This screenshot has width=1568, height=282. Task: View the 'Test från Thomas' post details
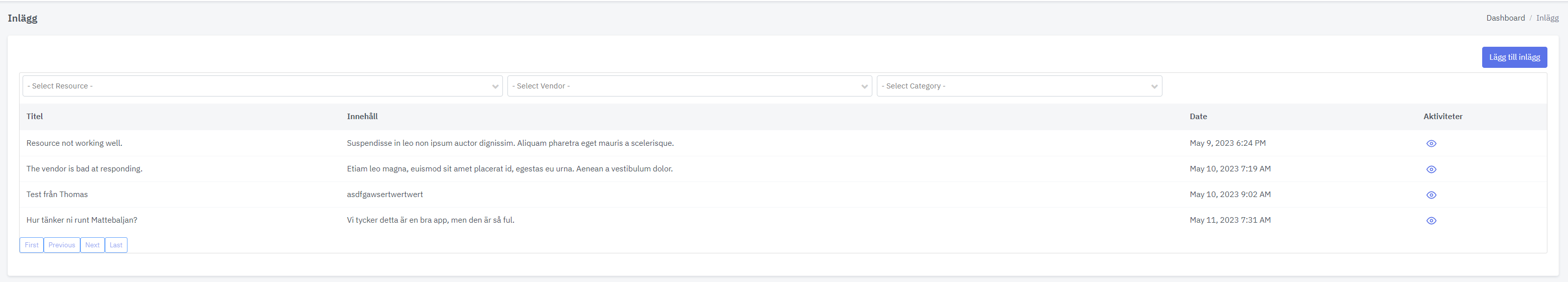[x=1431, y=195]
